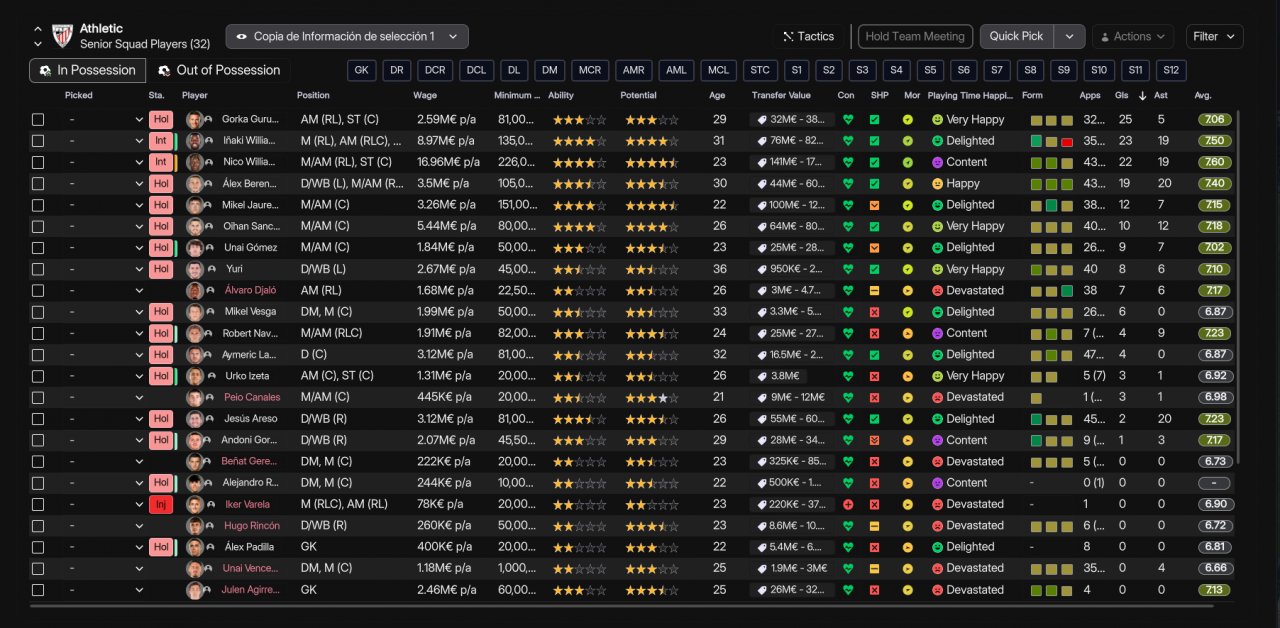
Task: Tick the checkbox for Gorka Guruzeta
Action: 38,119
